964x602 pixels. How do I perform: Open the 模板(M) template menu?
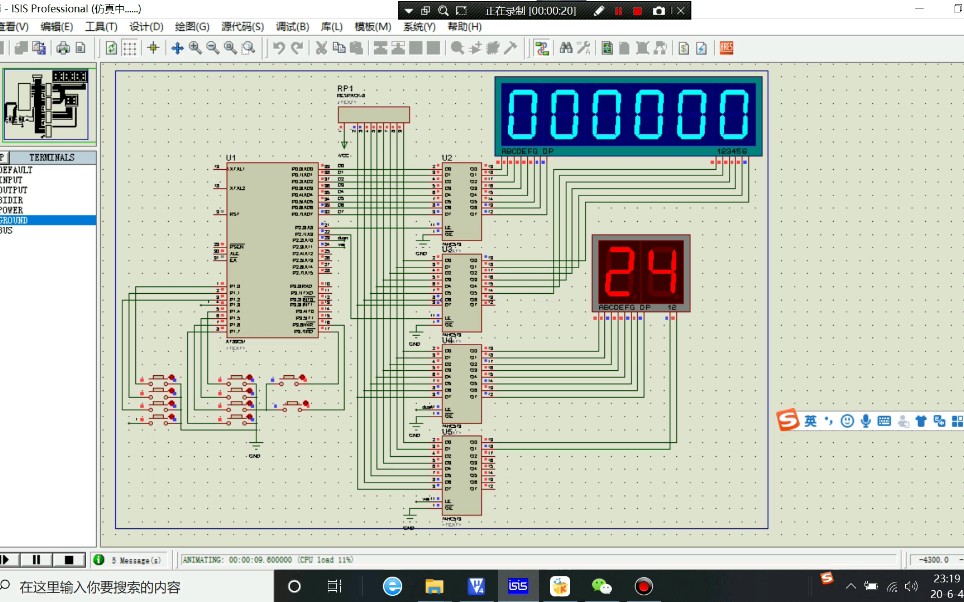(373, 26)
